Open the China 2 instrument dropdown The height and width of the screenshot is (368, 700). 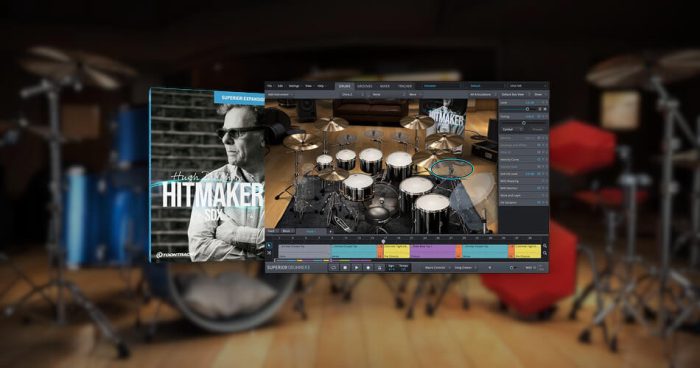pos(353,95)
